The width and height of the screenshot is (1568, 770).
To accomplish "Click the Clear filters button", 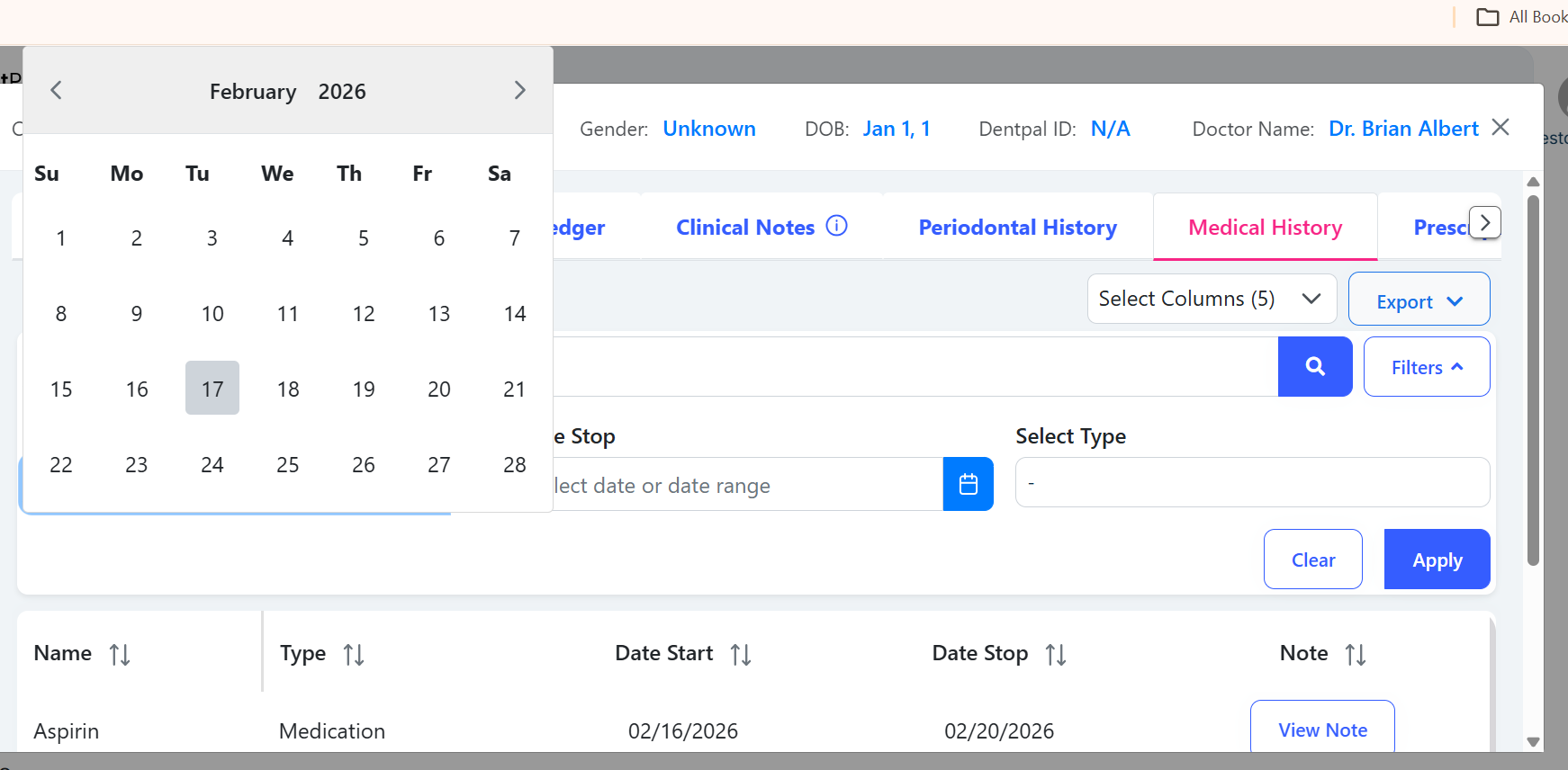I will point(1312,560).
